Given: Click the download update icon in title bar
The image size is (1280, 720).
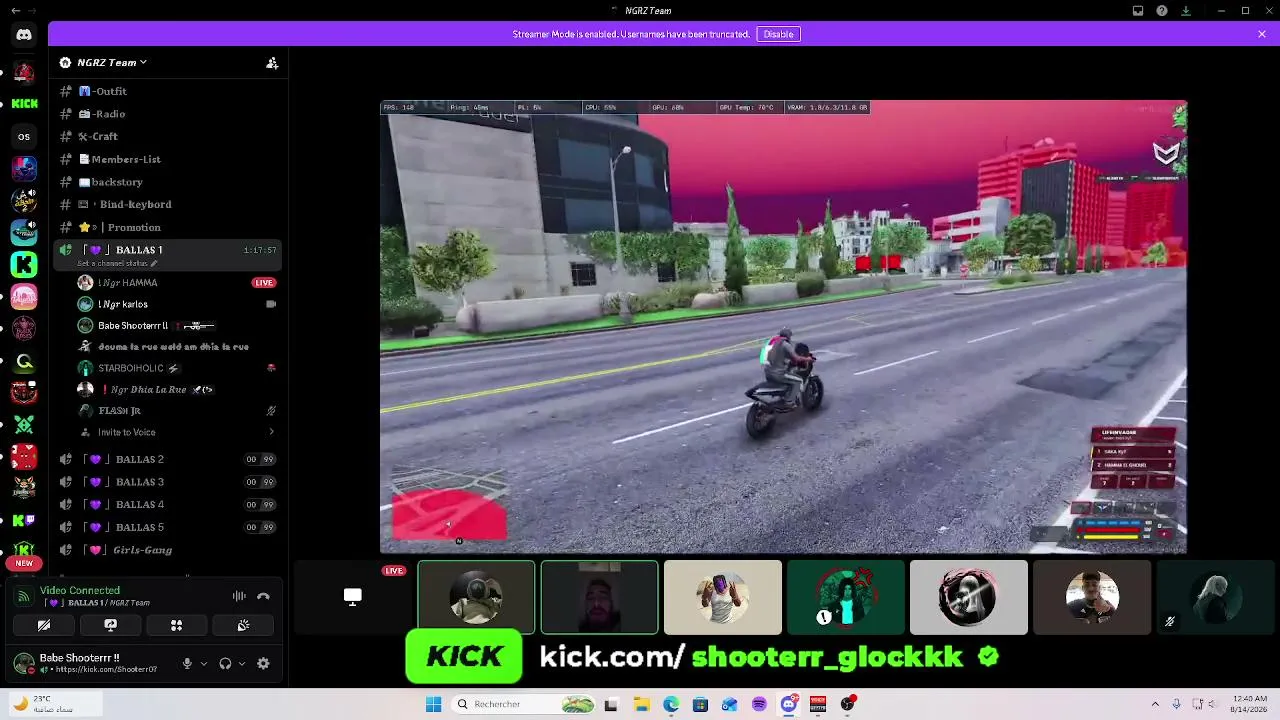Looking at the screenshot, I should point(1186,11).
